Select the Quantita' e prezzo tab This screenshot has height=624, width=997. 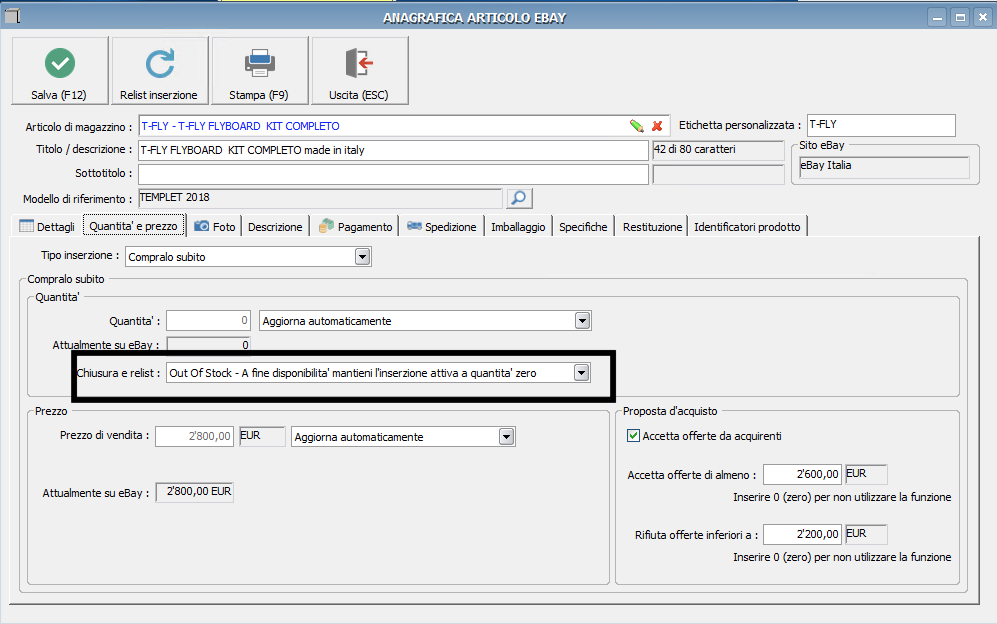tap(134, 226)
